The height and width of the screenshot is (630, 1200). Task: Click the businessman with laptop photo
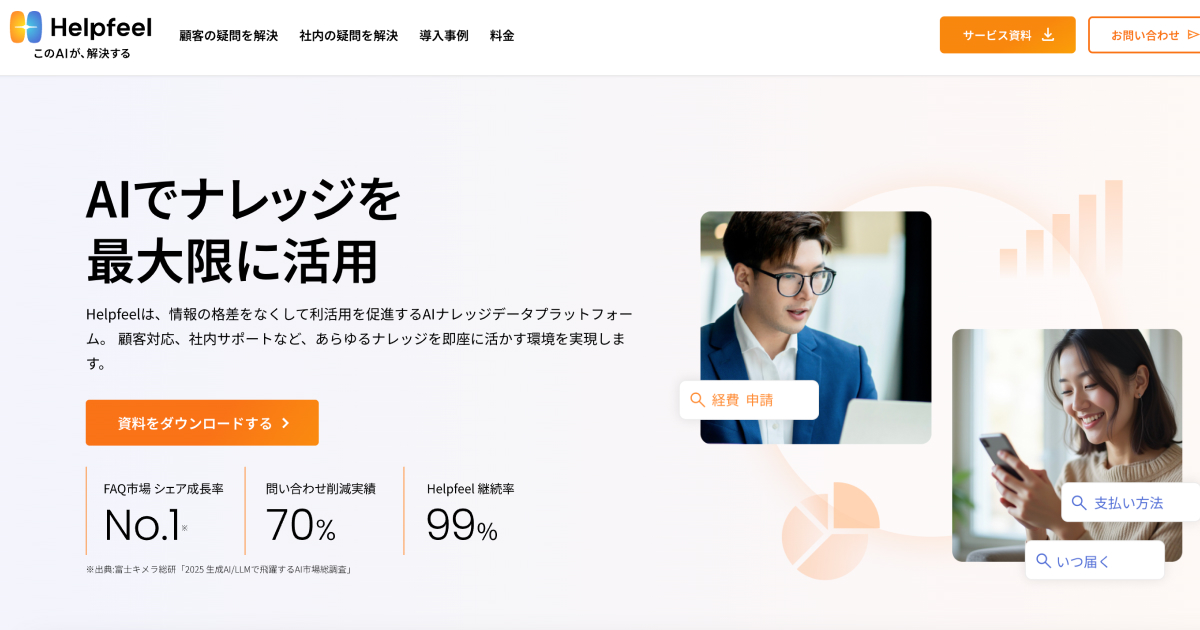[816, 327]
